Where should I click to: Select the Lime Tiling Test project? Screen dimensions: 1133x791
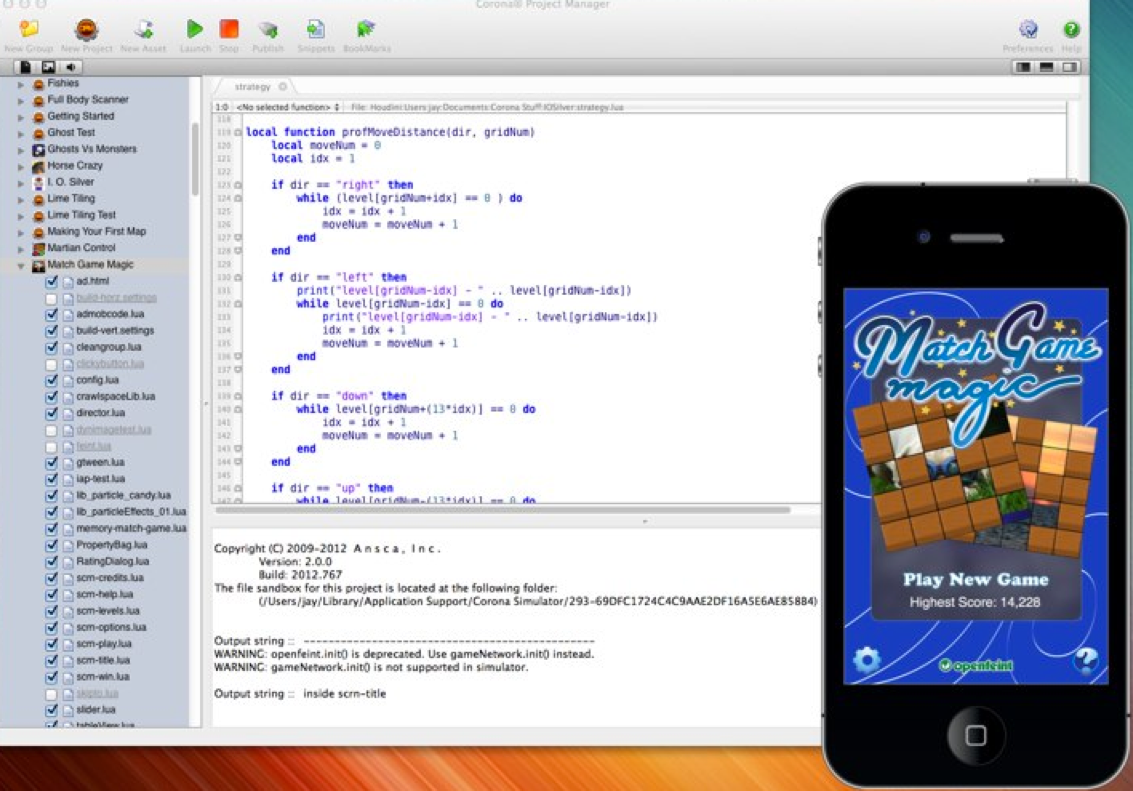tap(81, 215)
